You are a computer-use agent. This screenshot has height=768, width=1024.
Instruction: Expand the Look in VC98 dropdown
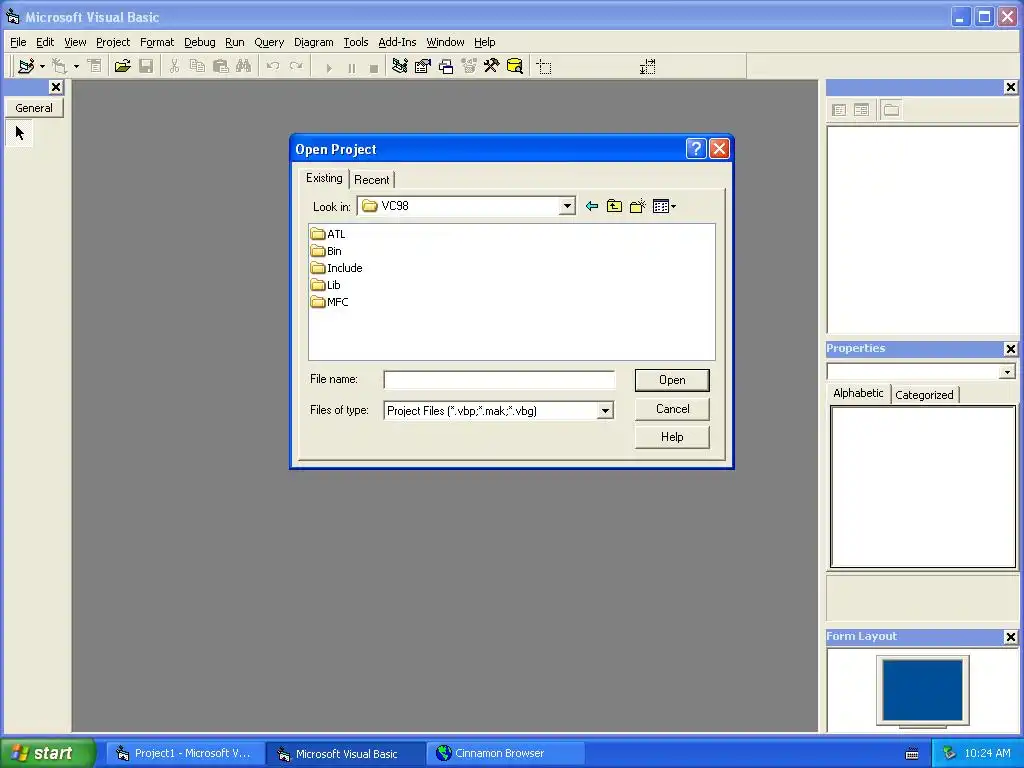pos(567,206)
